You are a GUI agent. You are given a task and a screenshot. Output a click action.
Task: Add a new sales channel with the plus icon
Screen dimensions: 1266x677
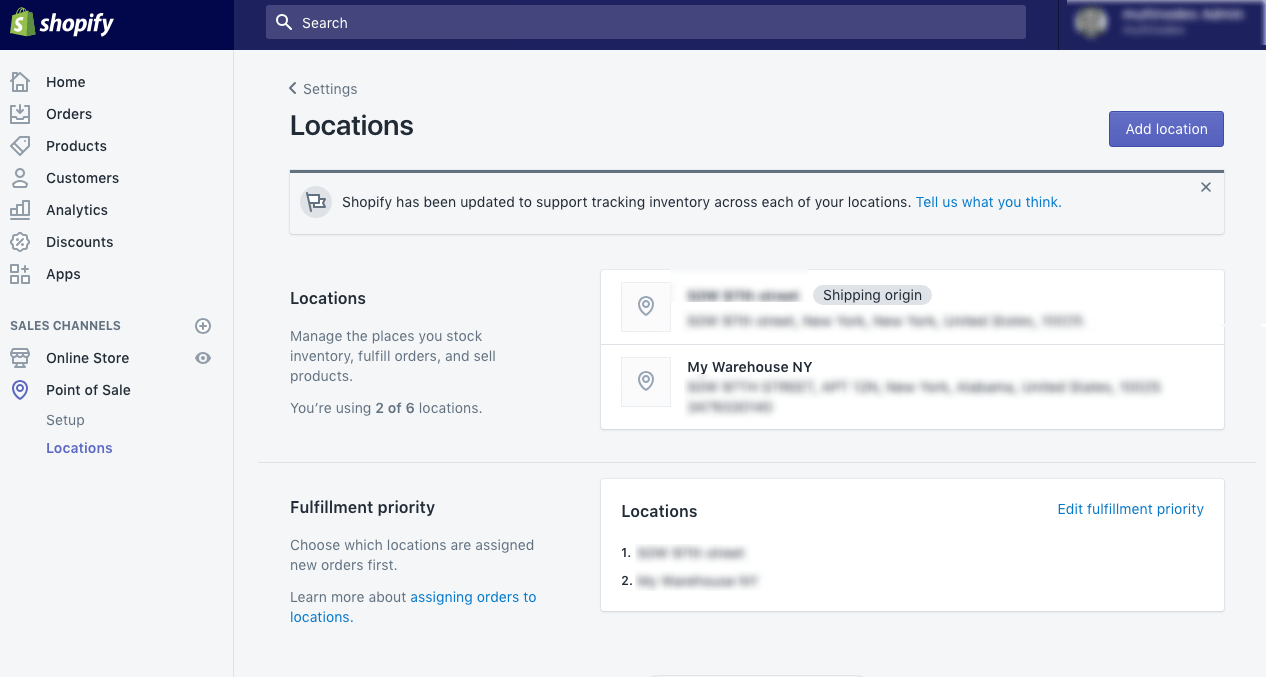click(x=203, y=325)
